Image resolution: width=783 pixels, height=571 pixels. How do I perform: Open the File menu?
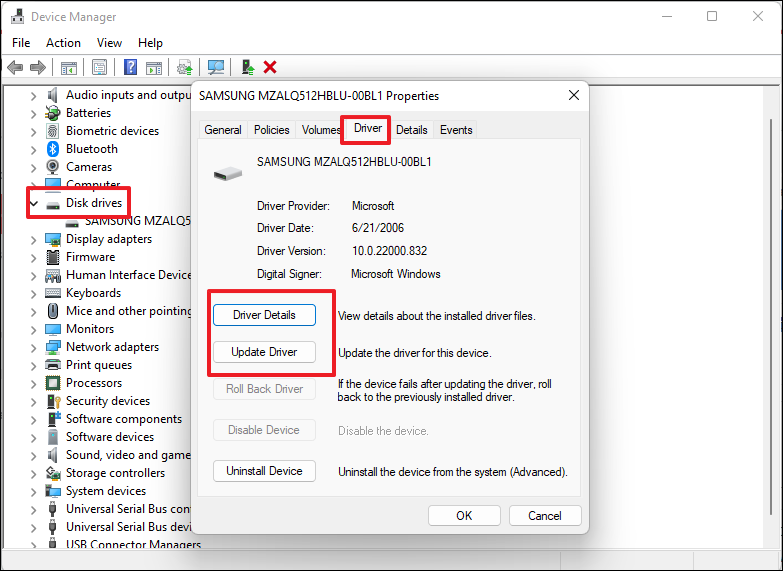(x=21, y=43)
